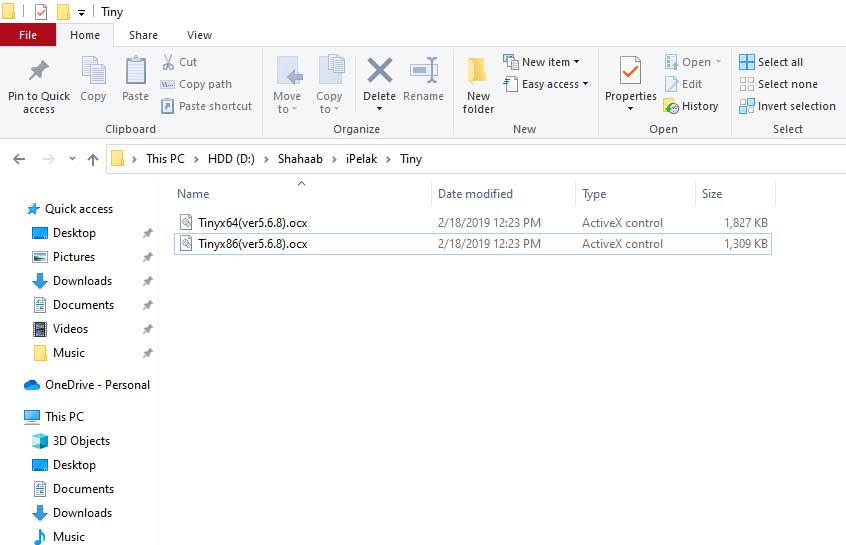Open pinned Desktop under Quick access
This screenshot has width=846, height=545.
(74, 233)
